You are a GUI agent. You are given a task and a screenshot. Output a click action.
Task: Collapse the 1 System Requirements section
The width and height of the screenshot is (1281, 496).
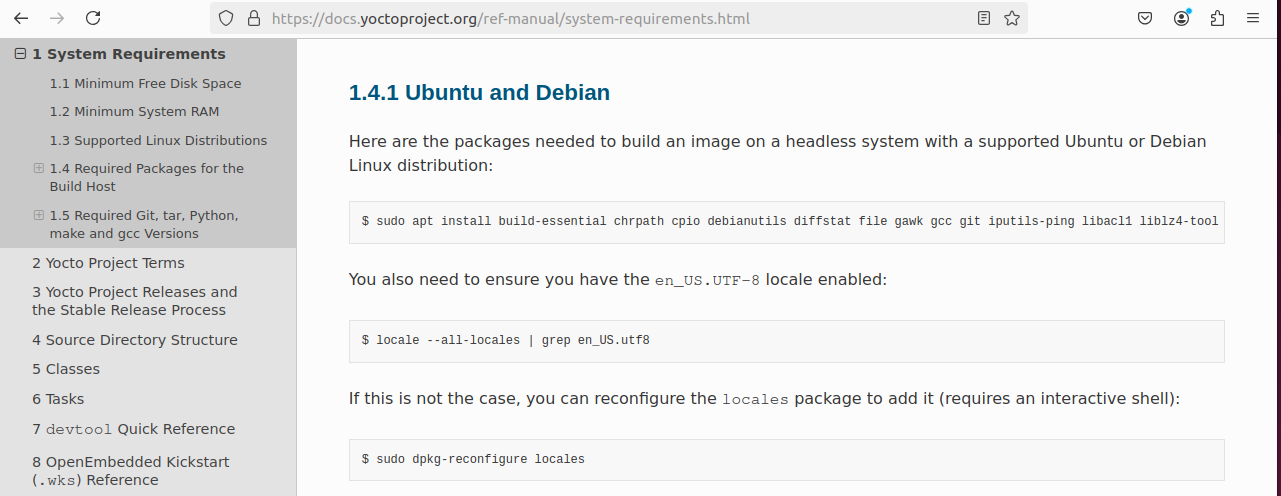click(x=20, y=54)
